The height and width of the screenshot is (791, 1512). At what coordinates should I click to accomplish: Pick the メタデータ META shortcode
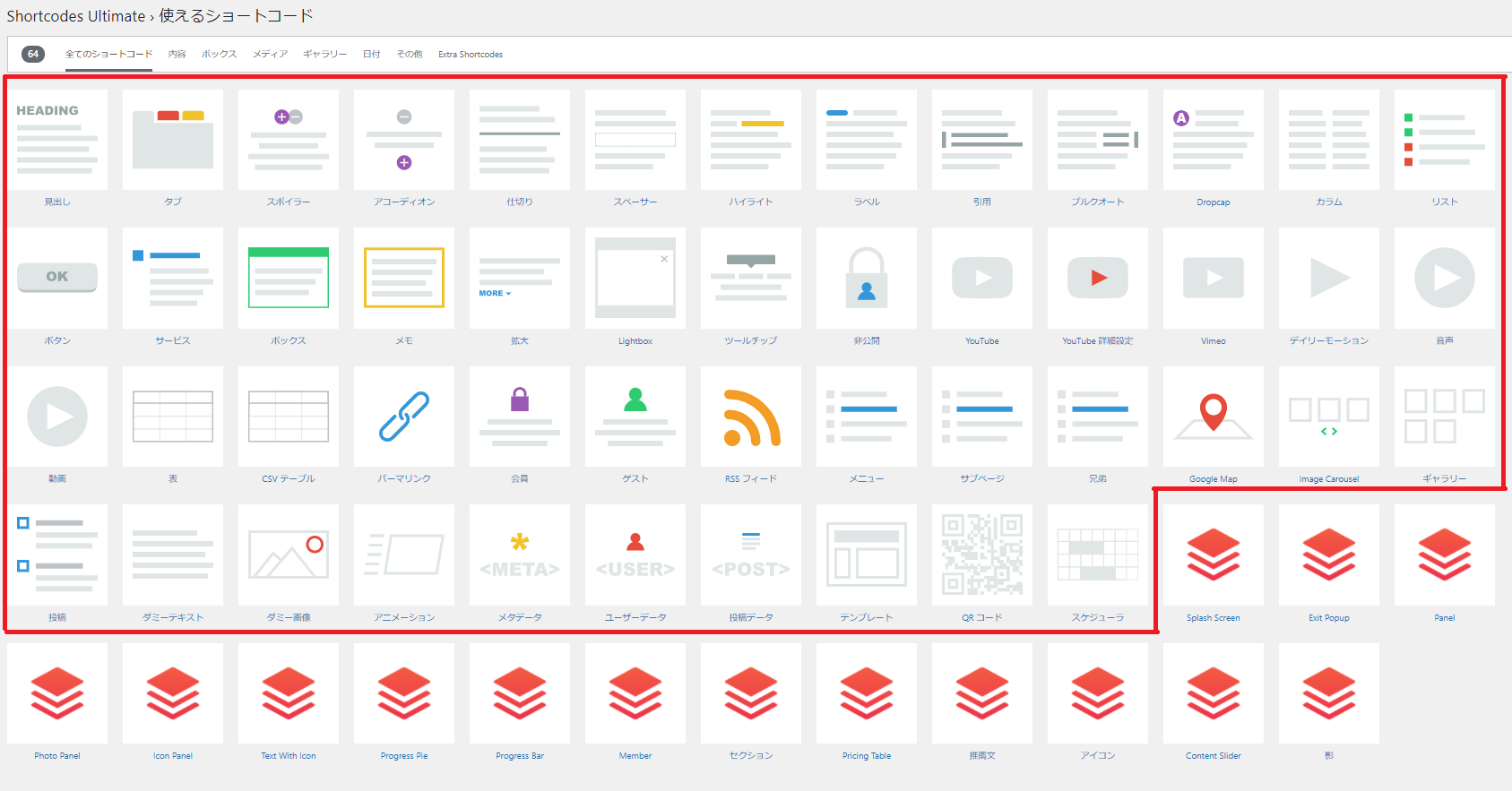(x=520, y=555)
